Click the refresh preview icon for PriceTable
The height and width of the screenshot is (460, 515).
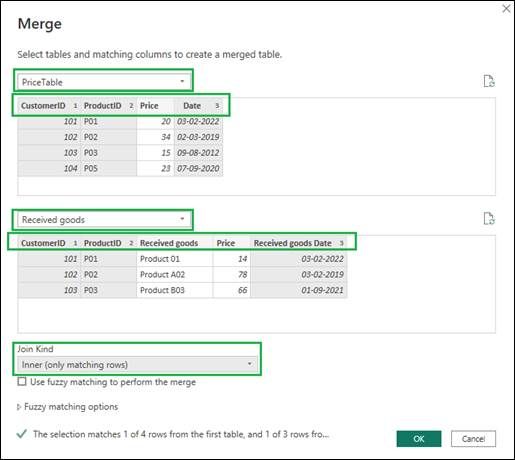[x=489, y=81]
